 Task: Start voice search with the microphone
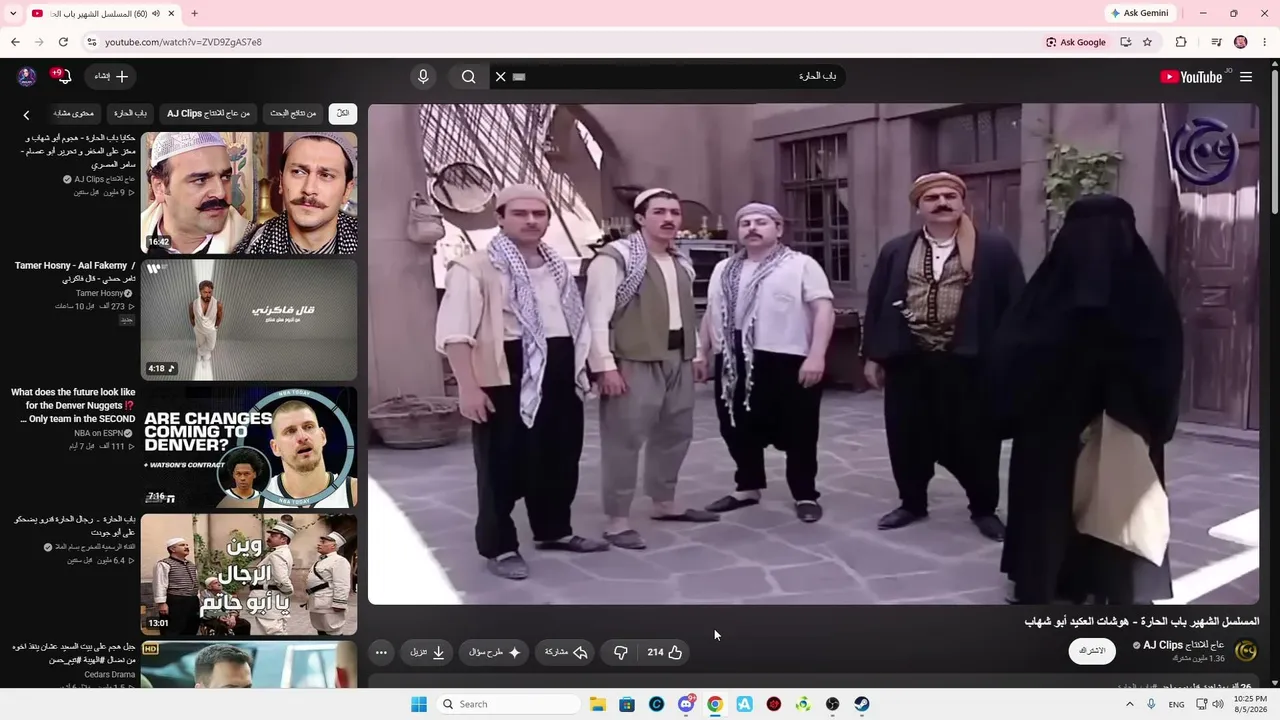423,77
